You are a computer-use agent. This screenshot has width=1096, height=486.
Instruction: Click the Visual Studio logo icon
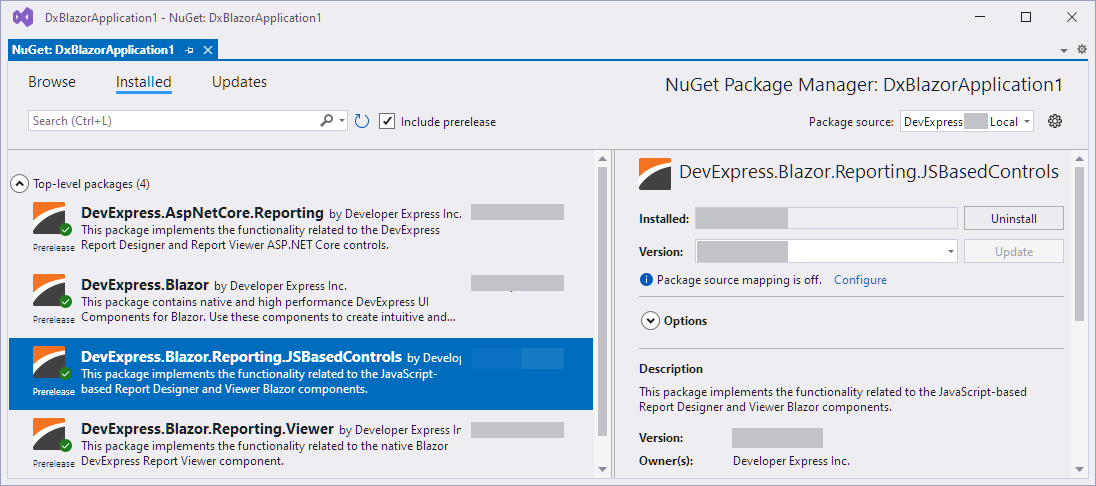click(x=22, y=17)
